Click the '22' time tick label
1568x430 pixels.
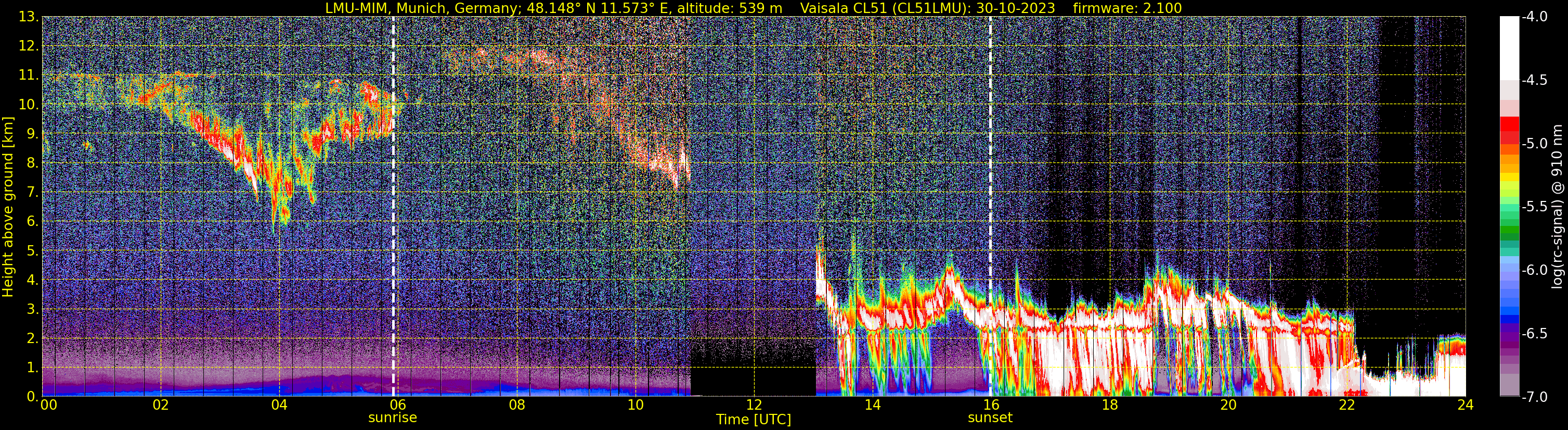(x=1347, y=405)
